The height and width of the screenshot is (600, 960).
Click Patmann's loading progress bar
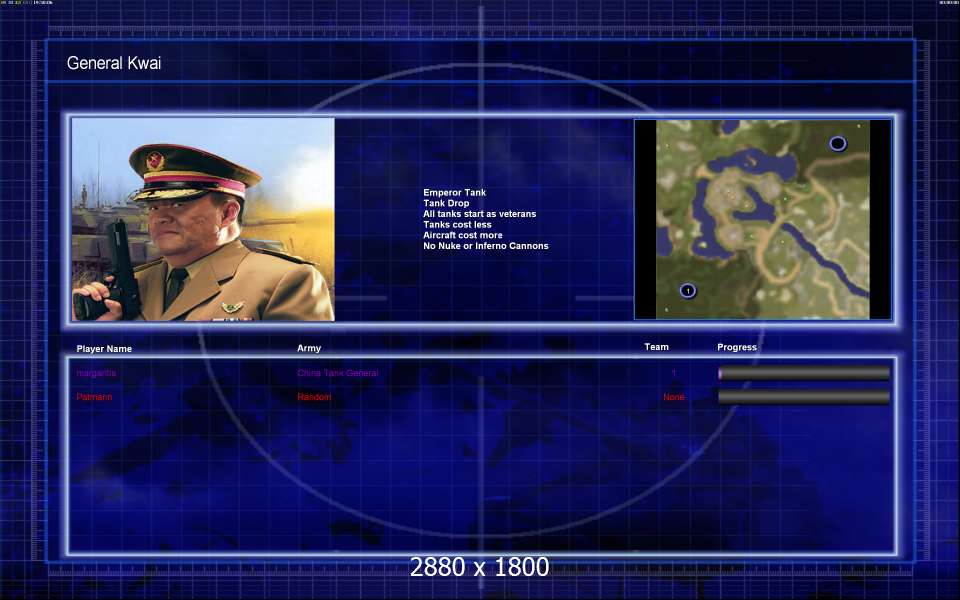coord(804,397)
